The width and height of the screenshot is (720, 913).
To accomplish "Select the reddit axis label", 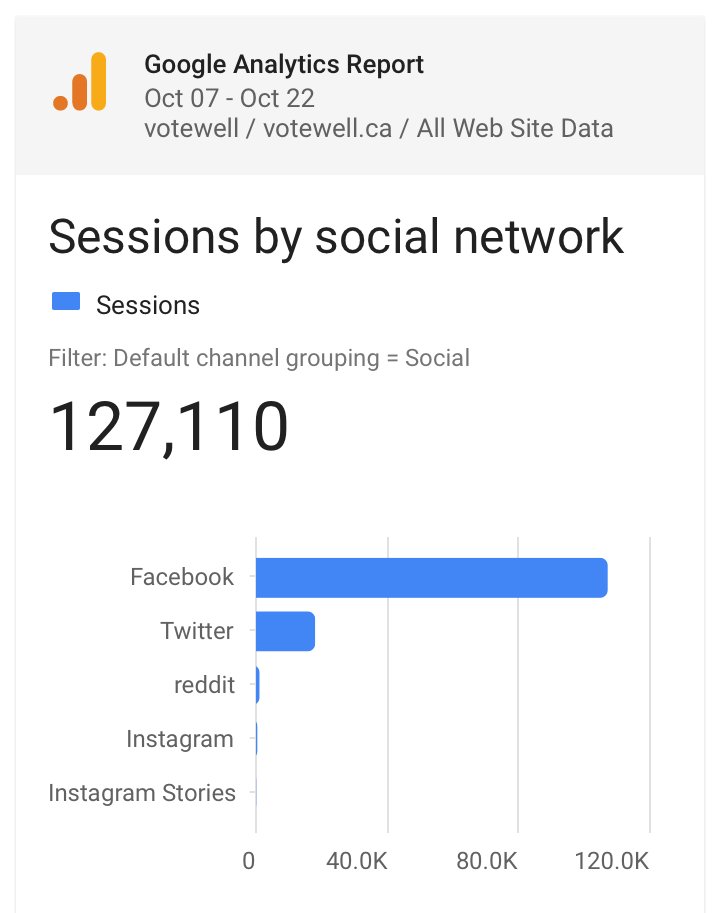I will (204, 685).
